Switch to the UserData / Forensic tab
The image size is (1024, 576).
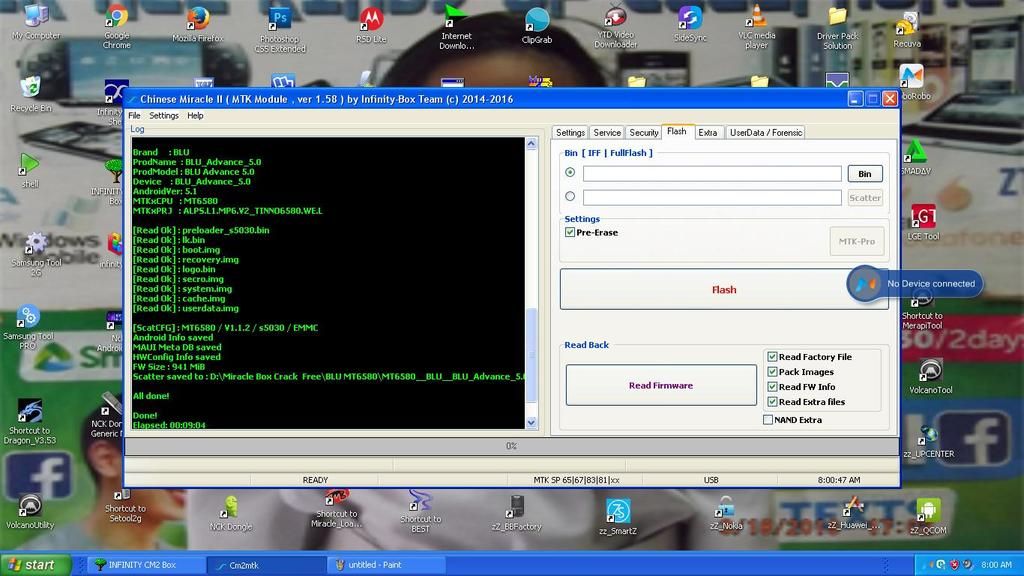765,132
